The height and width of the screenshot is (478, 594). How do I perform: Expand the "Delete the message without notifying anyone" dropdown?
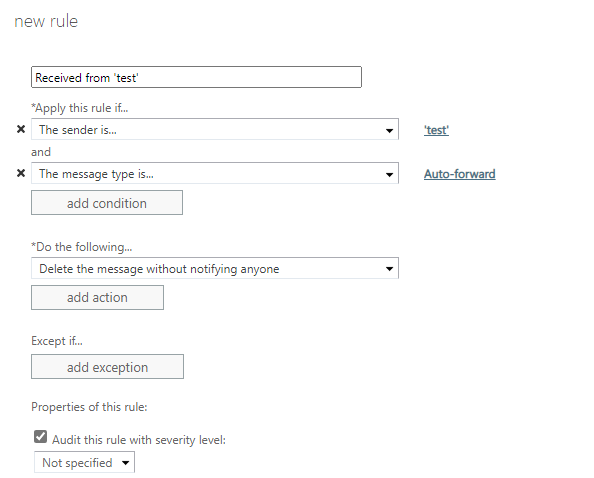(215, 268)
